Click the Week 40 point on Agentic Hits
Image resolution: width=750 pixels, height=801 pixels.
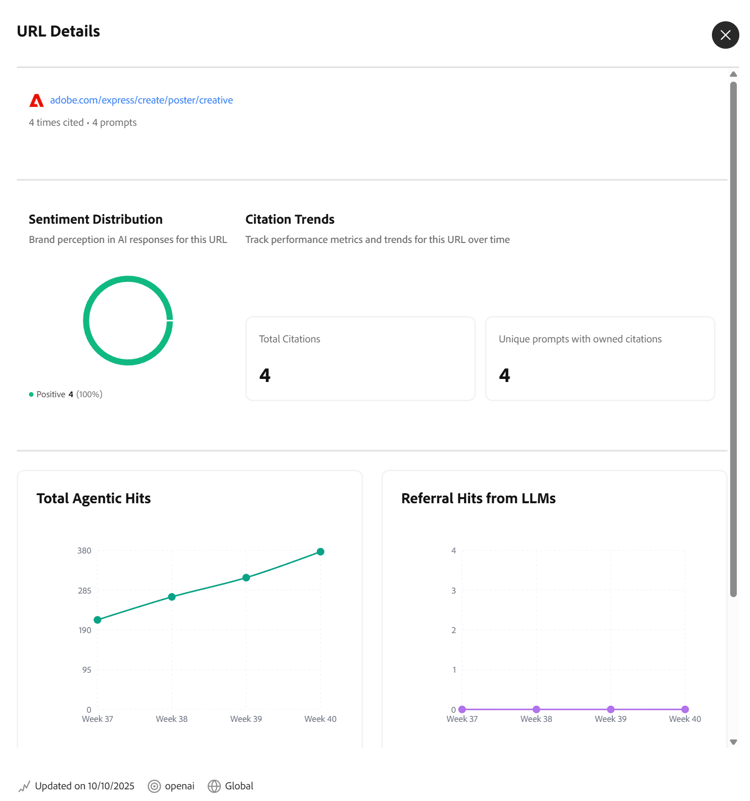pos(320,552)
